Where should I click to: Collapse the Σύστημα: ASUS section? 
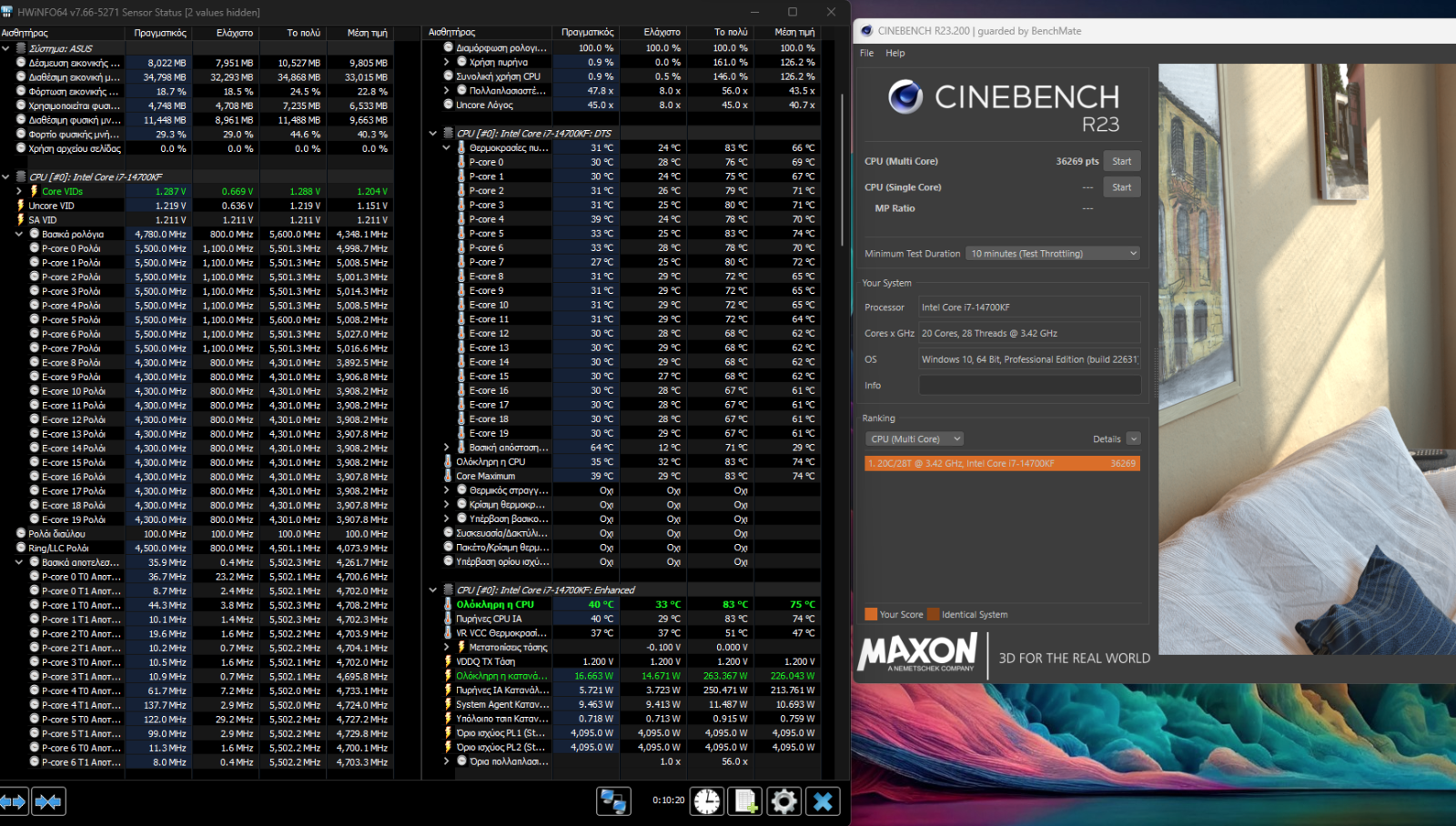[x=6, y=48]
